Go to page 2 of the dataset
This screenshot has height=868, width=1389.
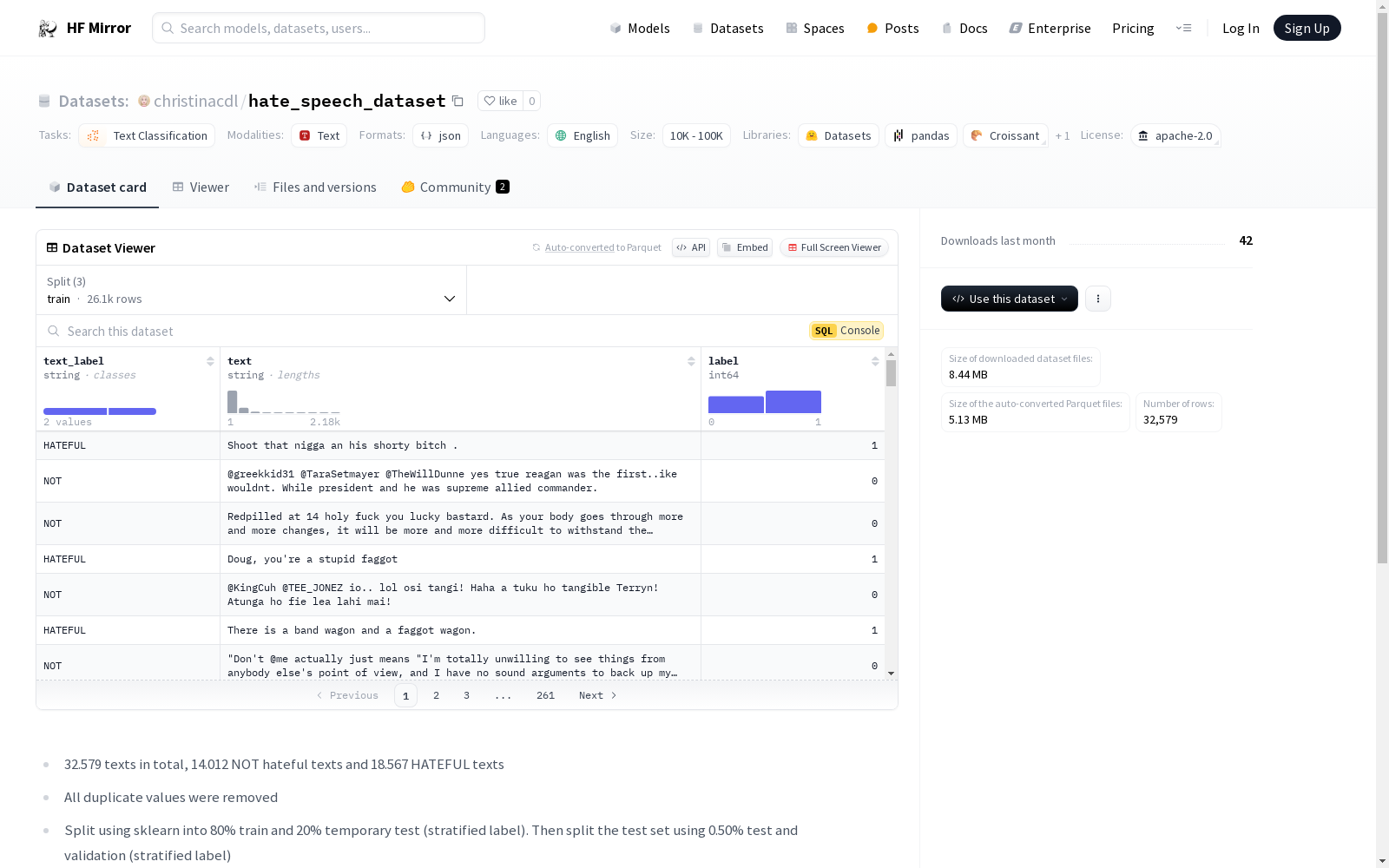436,696
